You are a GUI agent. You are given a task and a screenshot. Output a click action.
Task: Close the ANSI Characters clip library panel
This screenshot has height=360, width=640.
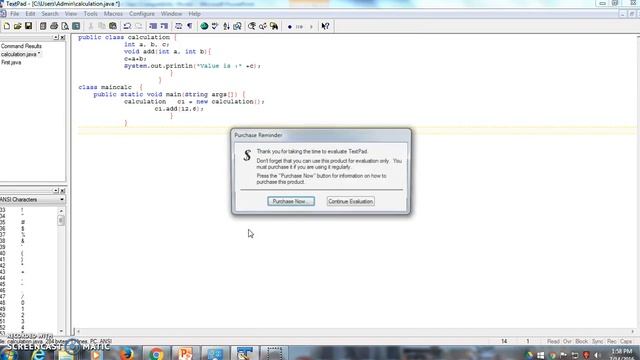point(62,191)
